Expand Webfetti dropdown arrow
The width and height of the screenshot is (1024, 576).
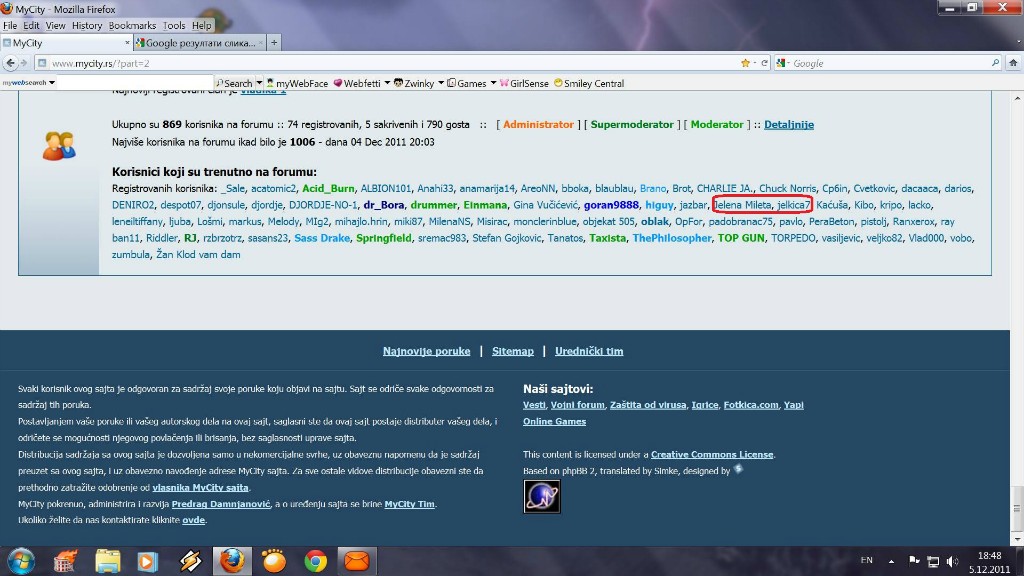coord(387,84)
